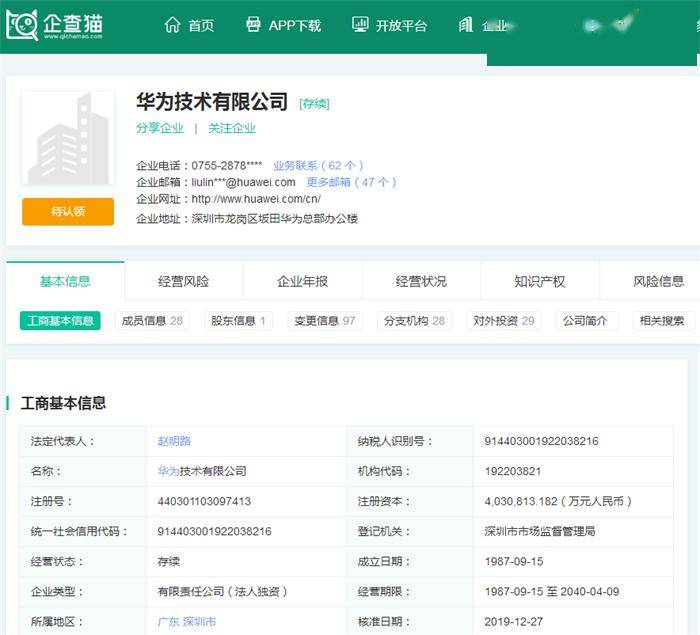
Task: Click unified credit code in 统一社会信用代码 row
Action: pos(214,531)
